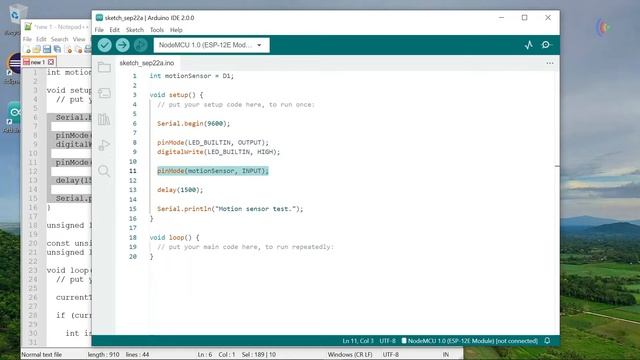Click the three-dots tab options menu
The height and width of the screenshot is (360, 640).
(550, 63)
